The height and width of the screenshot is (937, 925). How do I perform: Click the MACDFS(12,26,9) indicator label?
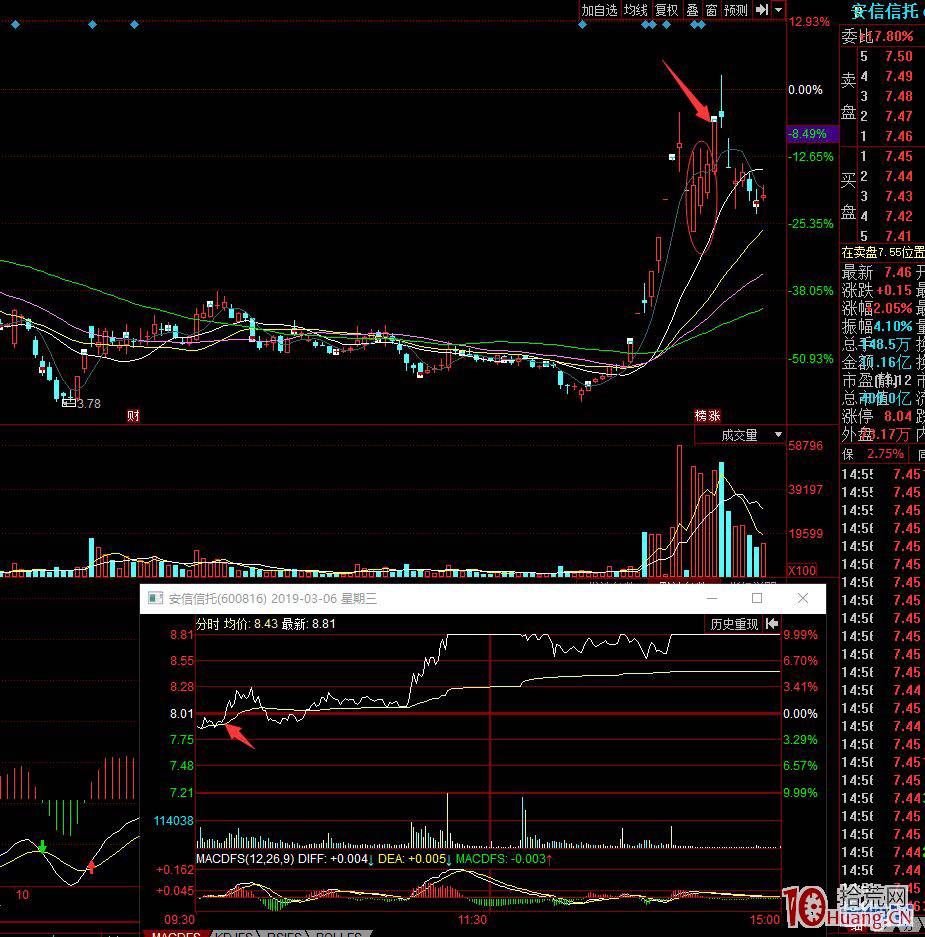point(245,859)
